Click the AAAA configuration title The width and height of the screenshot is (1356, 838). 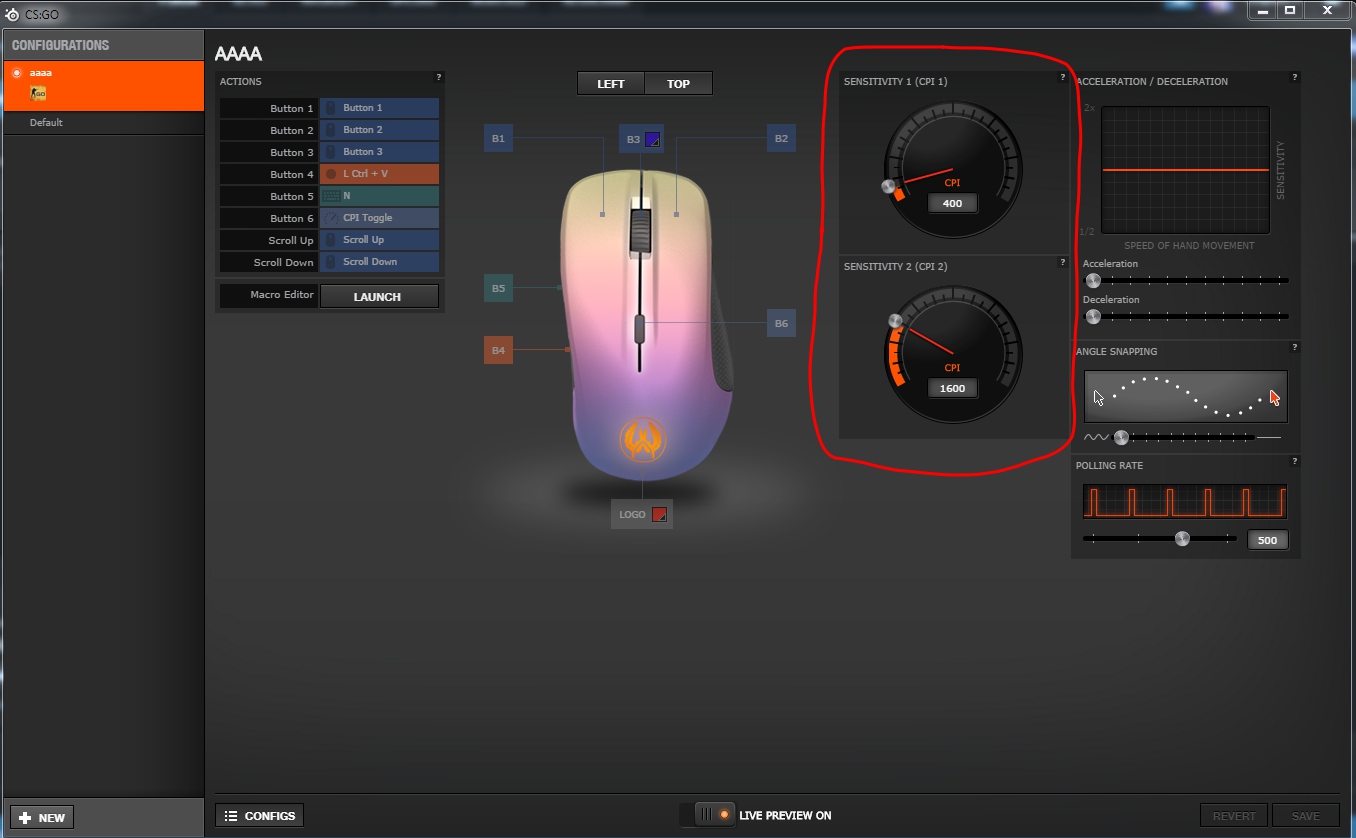[239, 54]
